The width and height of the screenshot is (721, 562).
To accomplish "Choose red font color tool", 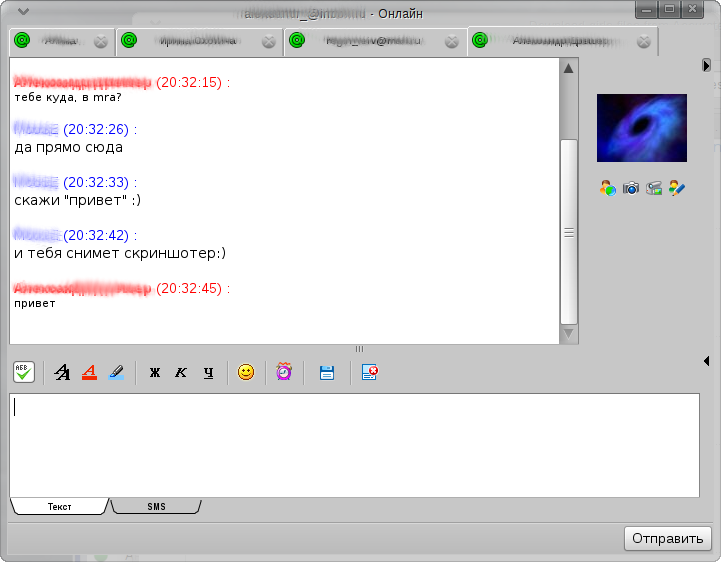I will [89, 372].
